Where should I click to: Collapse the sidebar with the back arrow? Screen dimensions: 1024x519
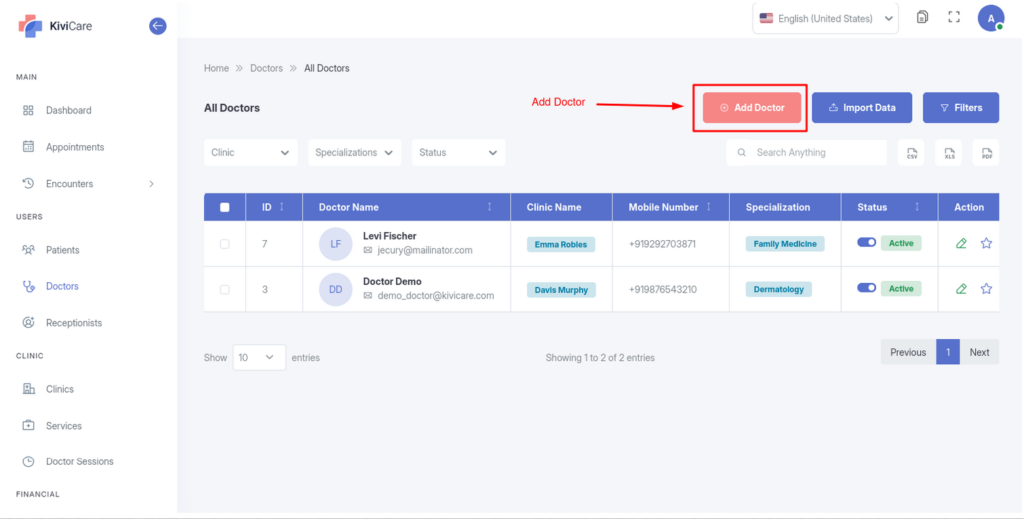(x=157, y=26)
